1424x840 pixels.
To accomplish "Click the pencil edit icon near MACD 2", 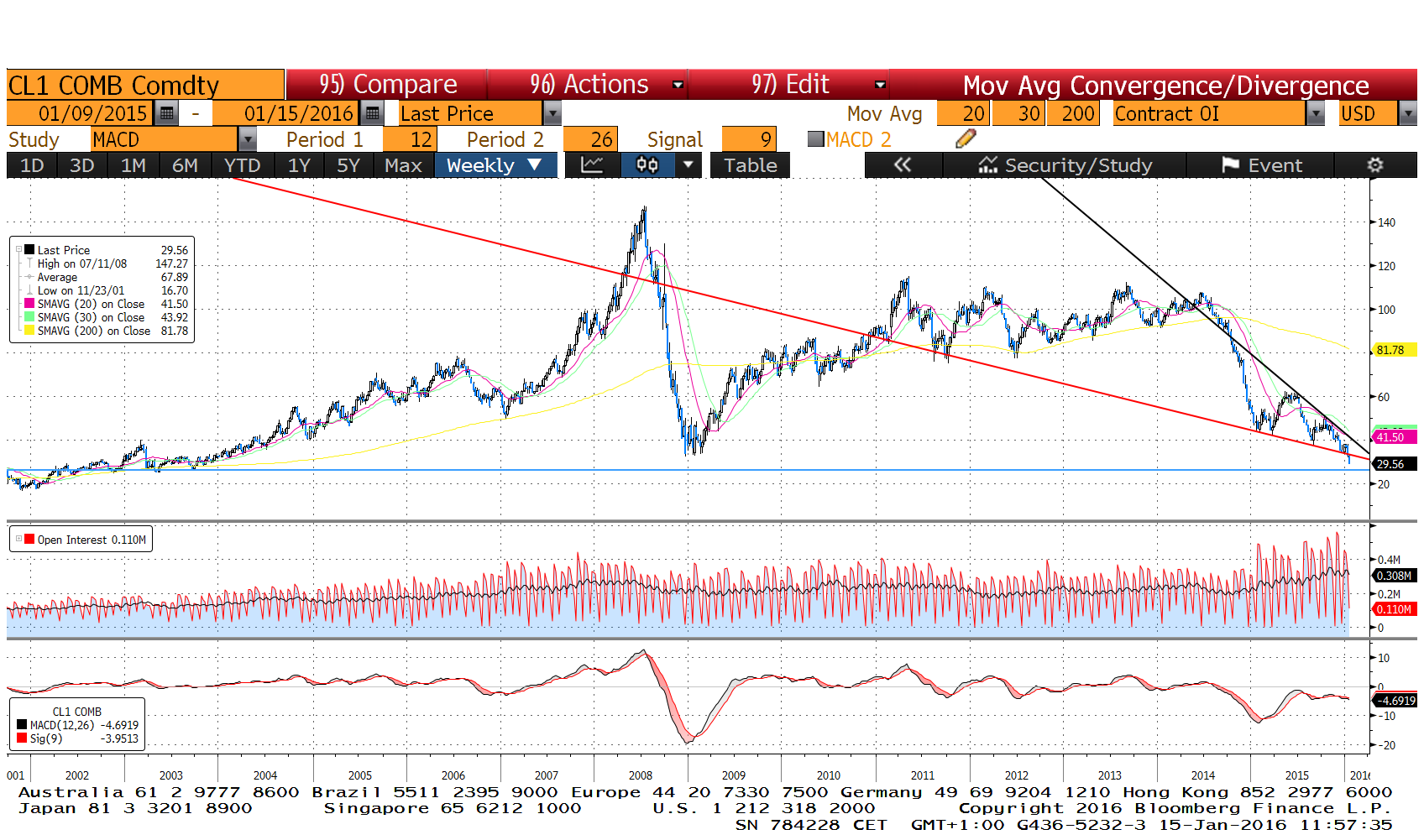I will pos(966,138).
